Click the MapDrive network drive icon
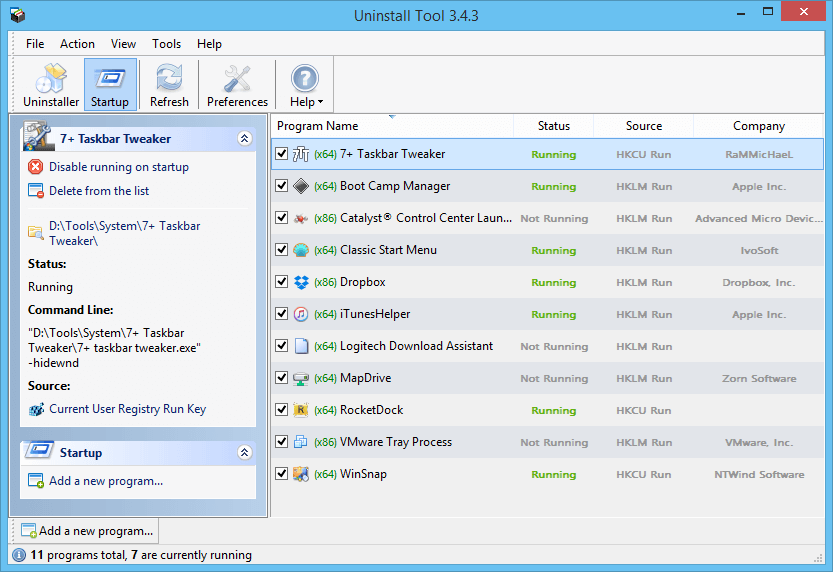This screenshot has width=833, height=572. 301,378
